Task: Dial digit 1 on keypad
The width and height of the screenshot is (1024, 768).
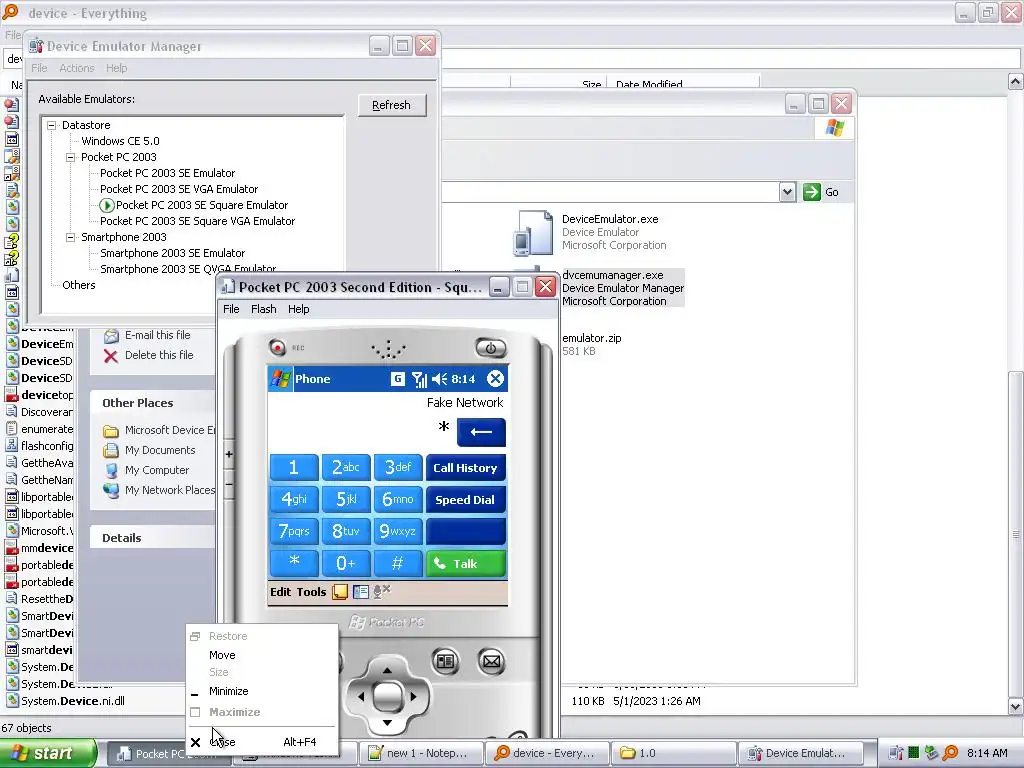Action: (x=294, y=468)
